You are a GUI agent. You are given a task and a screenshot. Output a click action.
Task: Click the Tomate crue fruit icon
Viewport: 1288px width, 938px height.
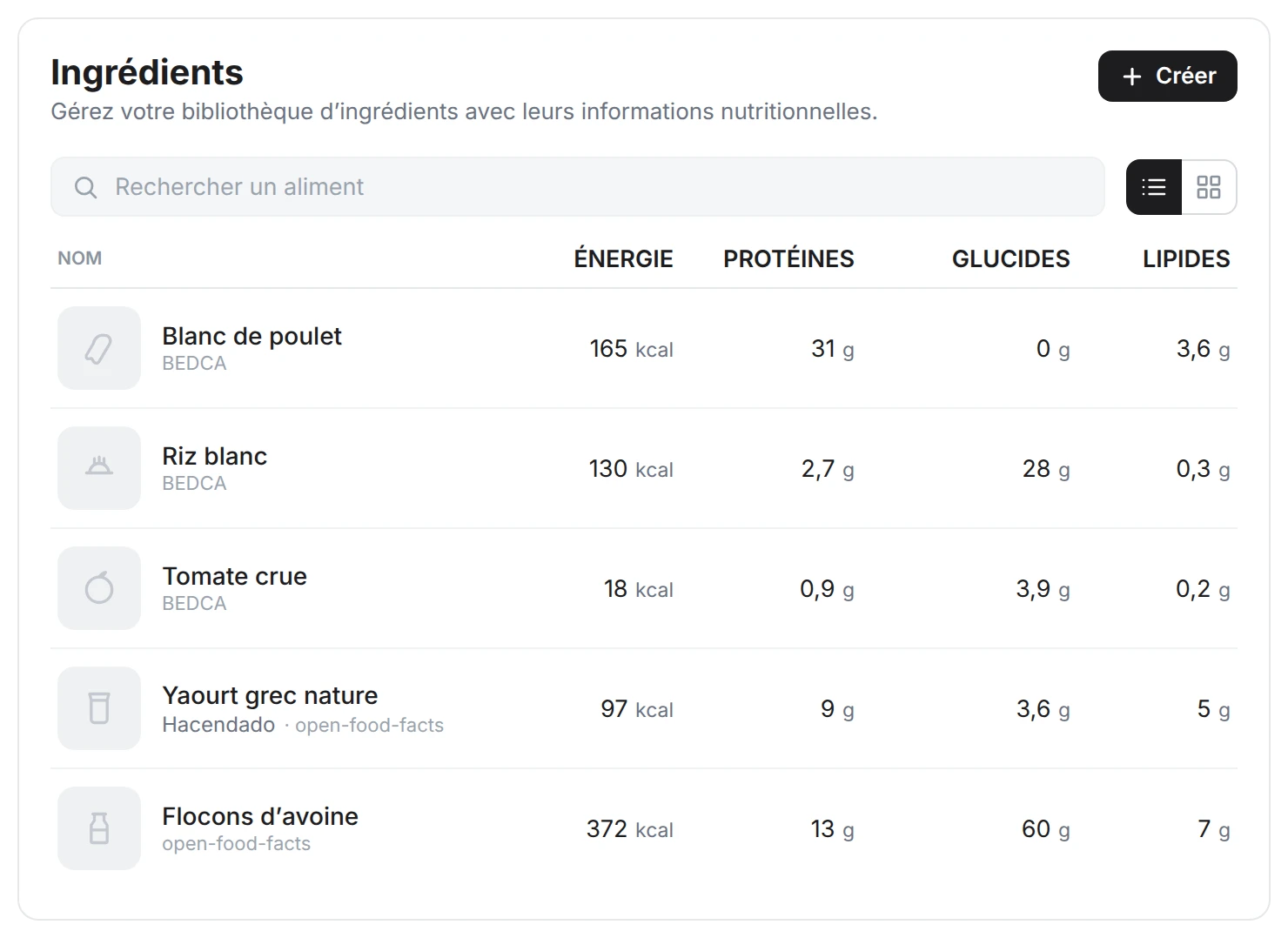(99, 588)
